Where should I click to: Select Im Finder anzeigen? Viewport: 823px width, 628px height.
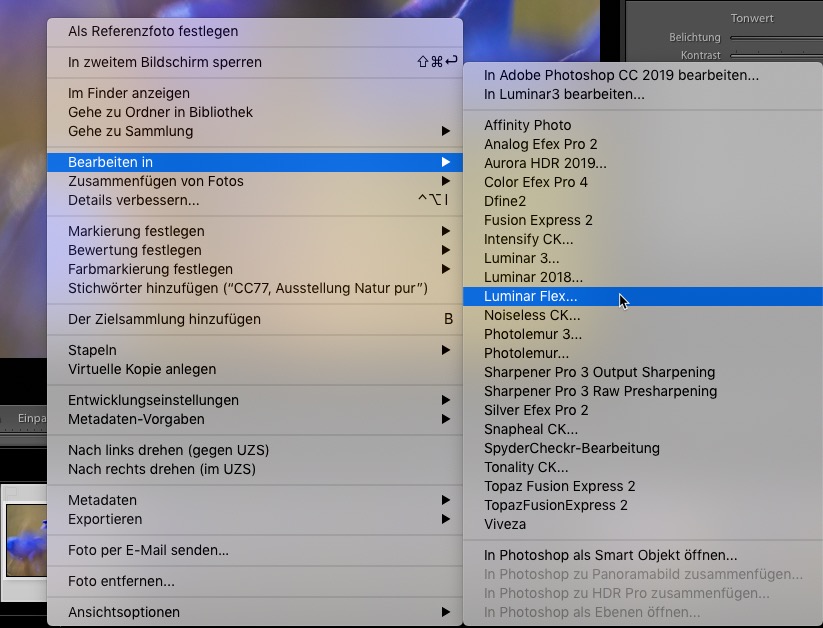click(128, 93)
